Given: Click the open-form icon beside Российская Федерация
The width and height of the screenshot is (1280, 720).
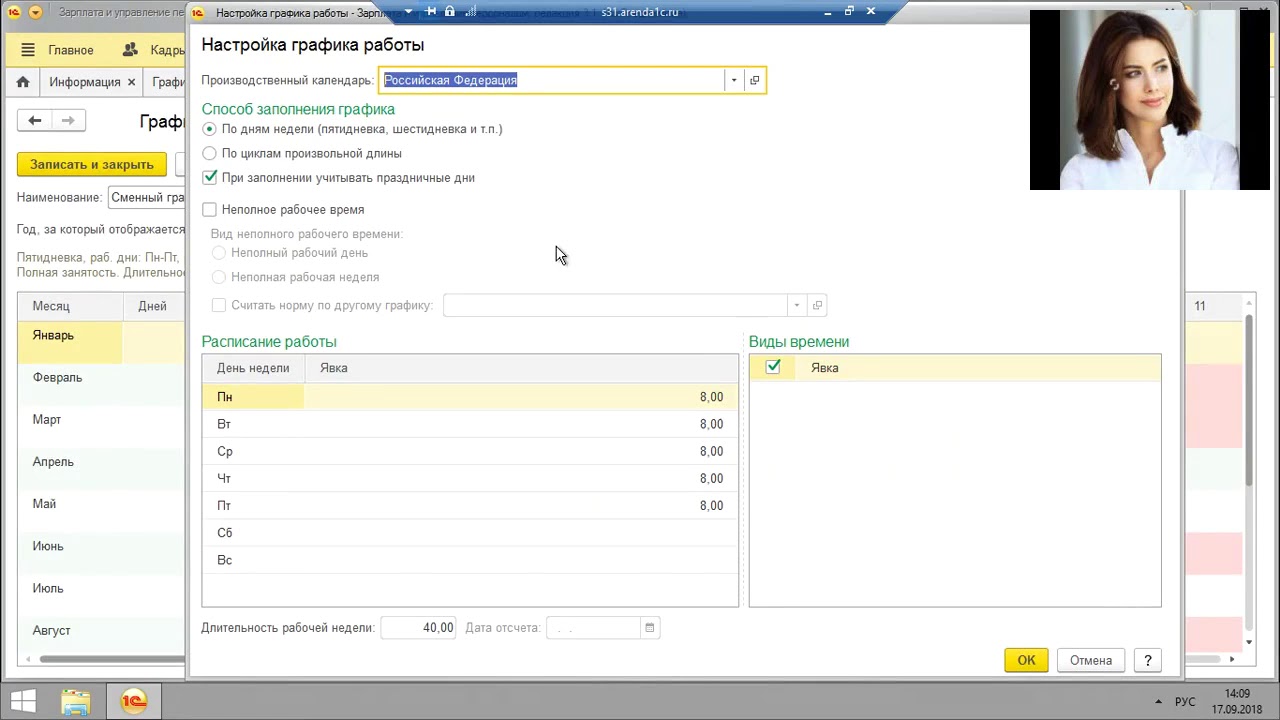Looking at the screenshot, I should pos(755,80).
